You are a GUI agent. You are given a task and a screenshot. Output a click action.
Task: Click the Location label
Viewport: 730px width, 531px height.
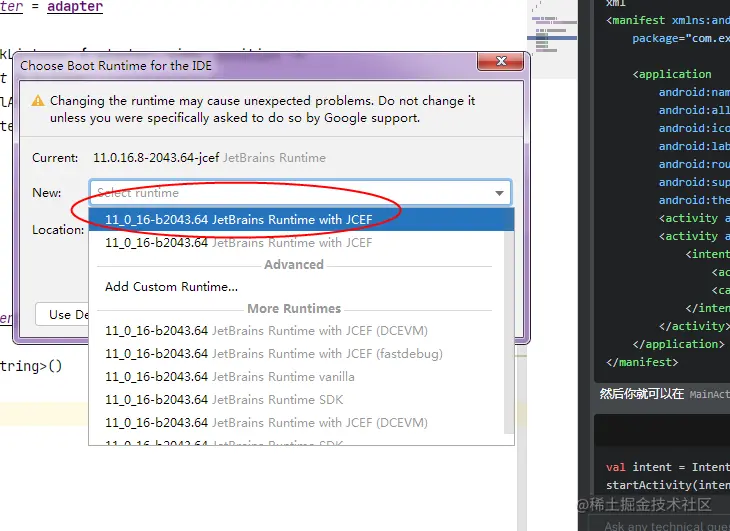pyautogui.click(x=58, y=229)
